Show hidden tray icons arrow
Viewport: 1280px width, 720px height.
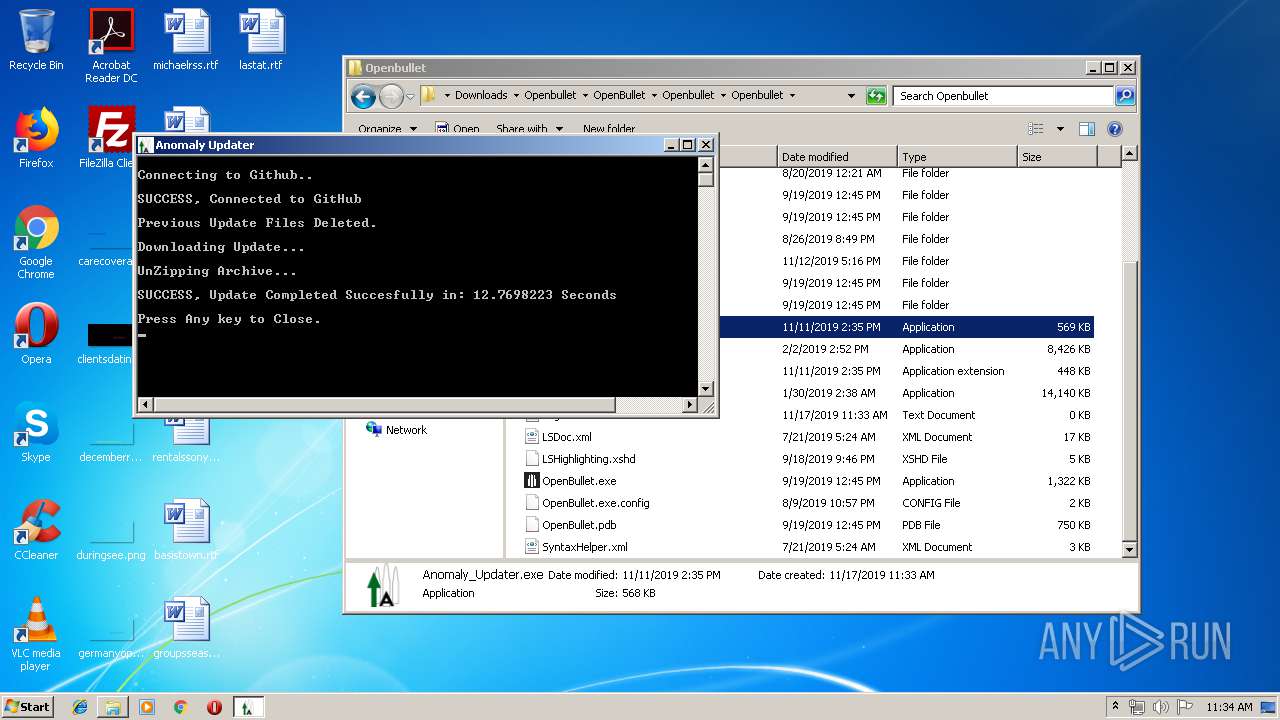[x=1116, y=707]
